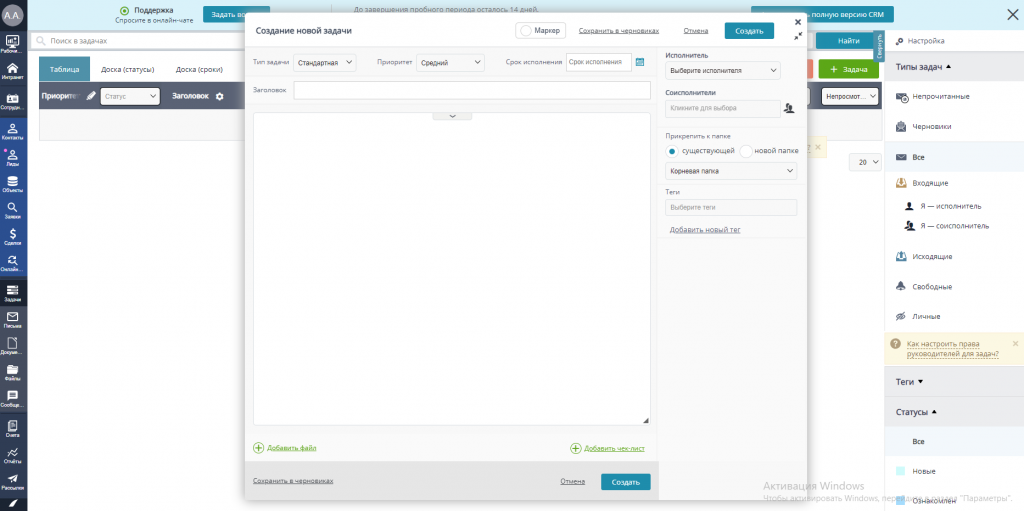Viewport: 1024px width, 511px height.
Task: Open the calendar date picker for Срок исполнения
Action: click(x=640, y=62)
